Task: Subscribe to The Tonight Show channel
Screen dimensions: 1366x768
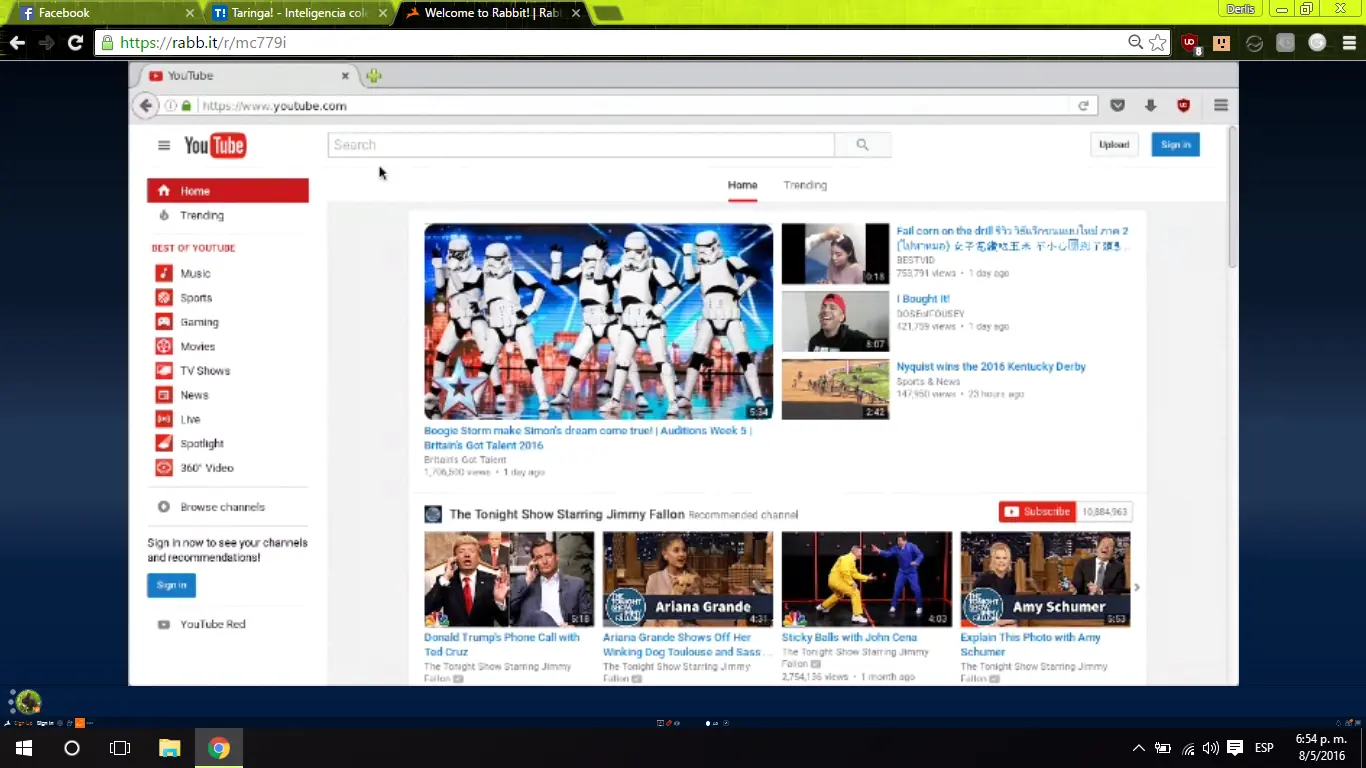Action: [1037, 512]
